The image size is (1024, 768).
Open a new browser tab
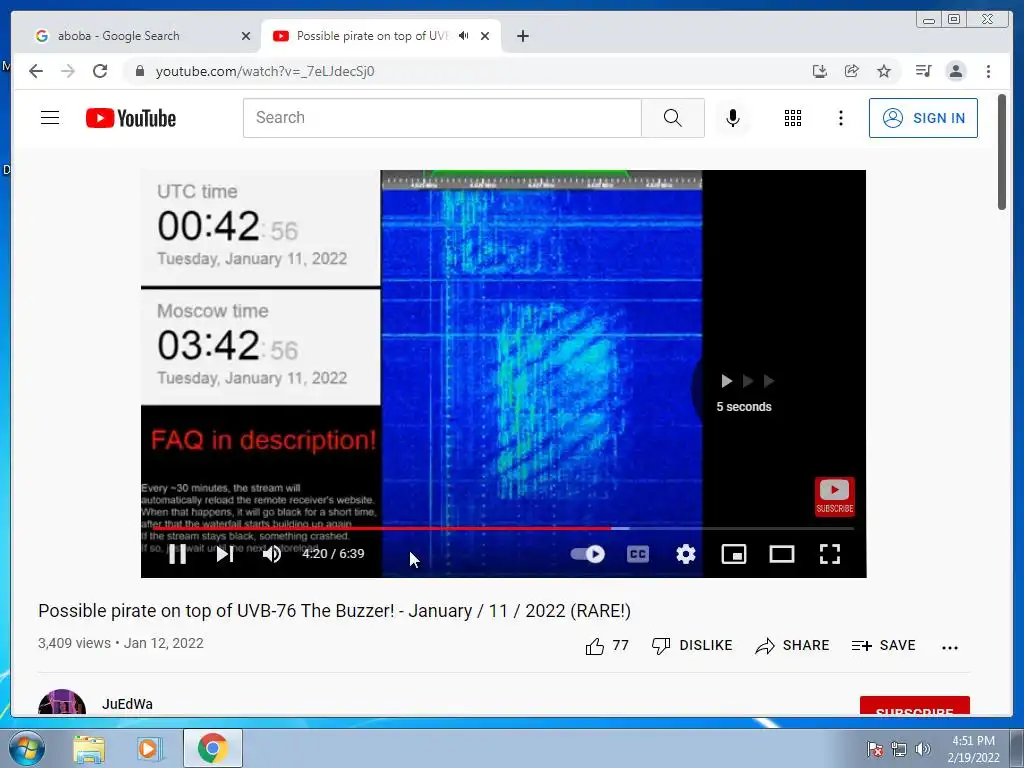coord(522,36)
